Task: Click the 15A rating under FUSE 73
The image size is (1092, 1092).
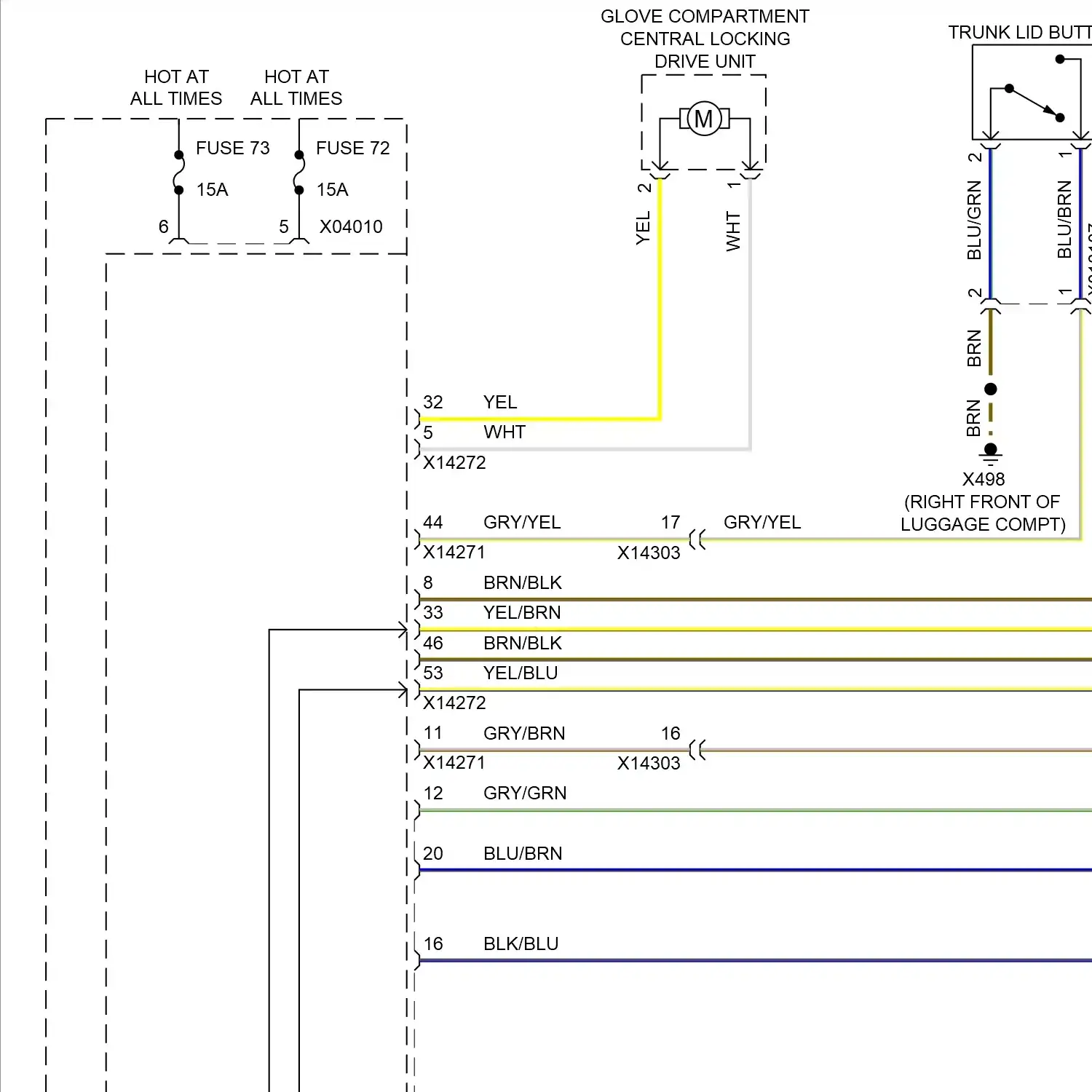Action: coord(212,190)
